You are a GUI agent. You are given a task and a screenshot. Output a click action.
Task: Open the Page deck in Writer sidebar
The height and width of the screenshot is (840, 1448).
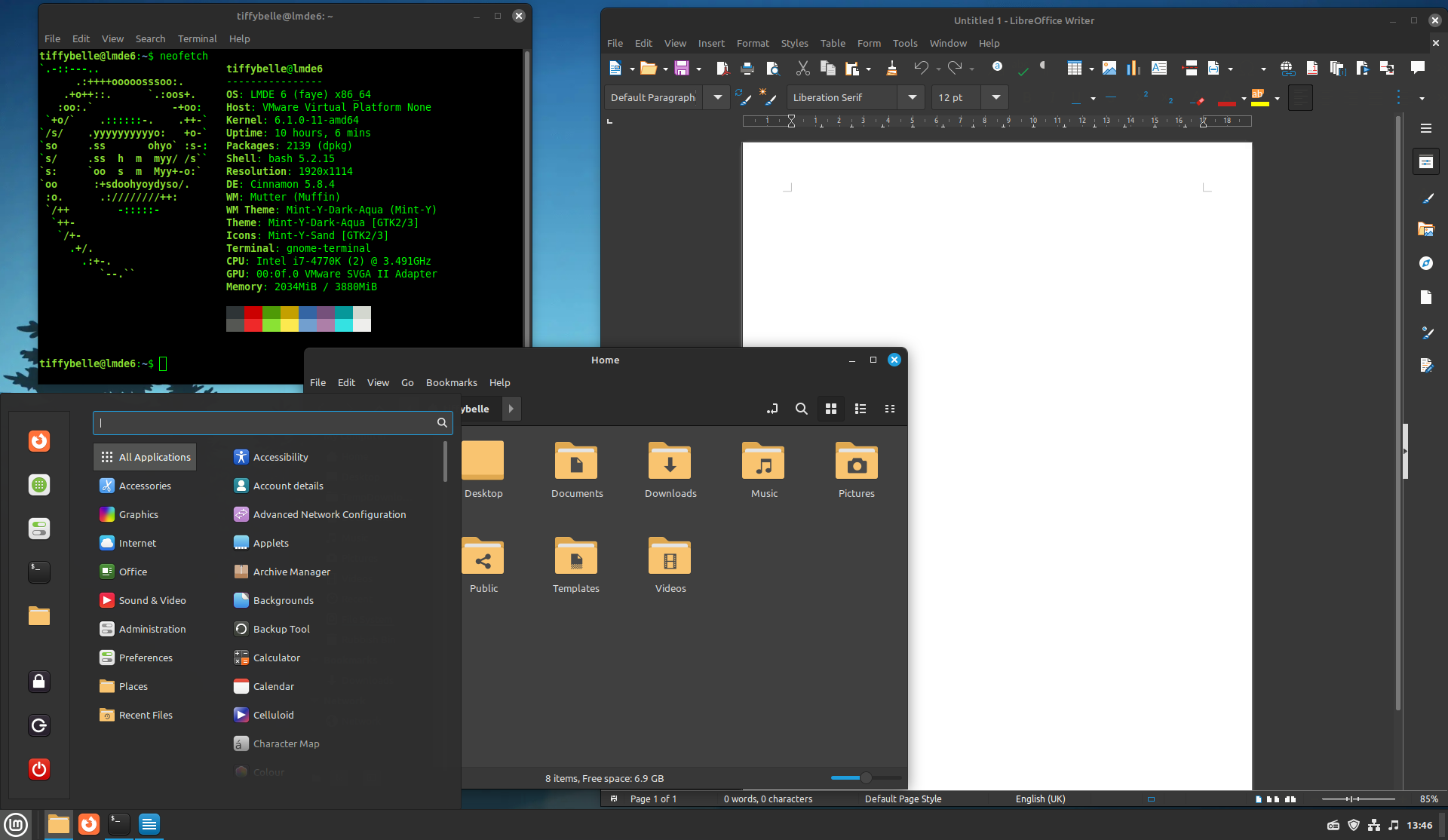[1425, 297]
